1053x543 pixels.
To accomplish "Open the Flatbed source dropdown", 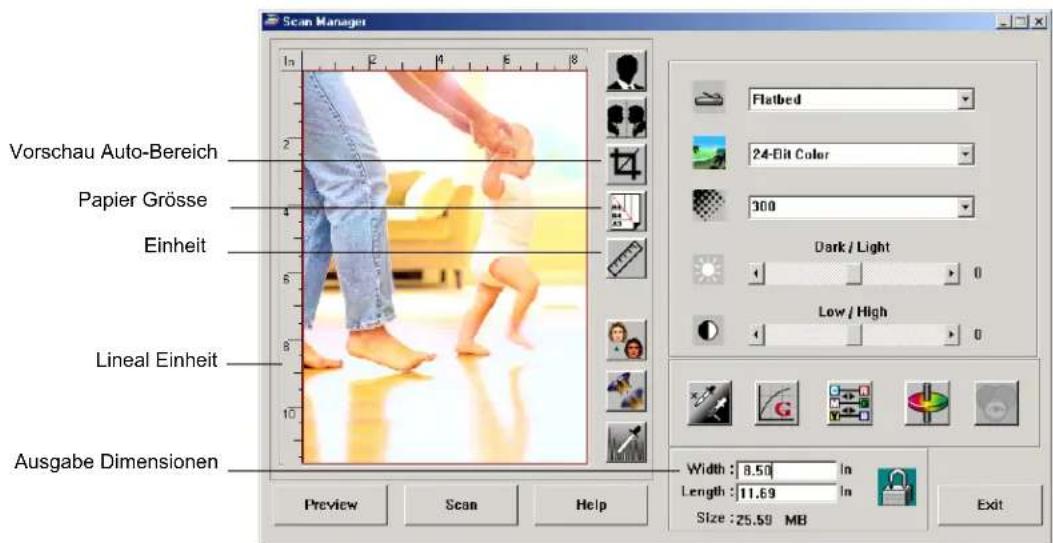I will 860,99.
